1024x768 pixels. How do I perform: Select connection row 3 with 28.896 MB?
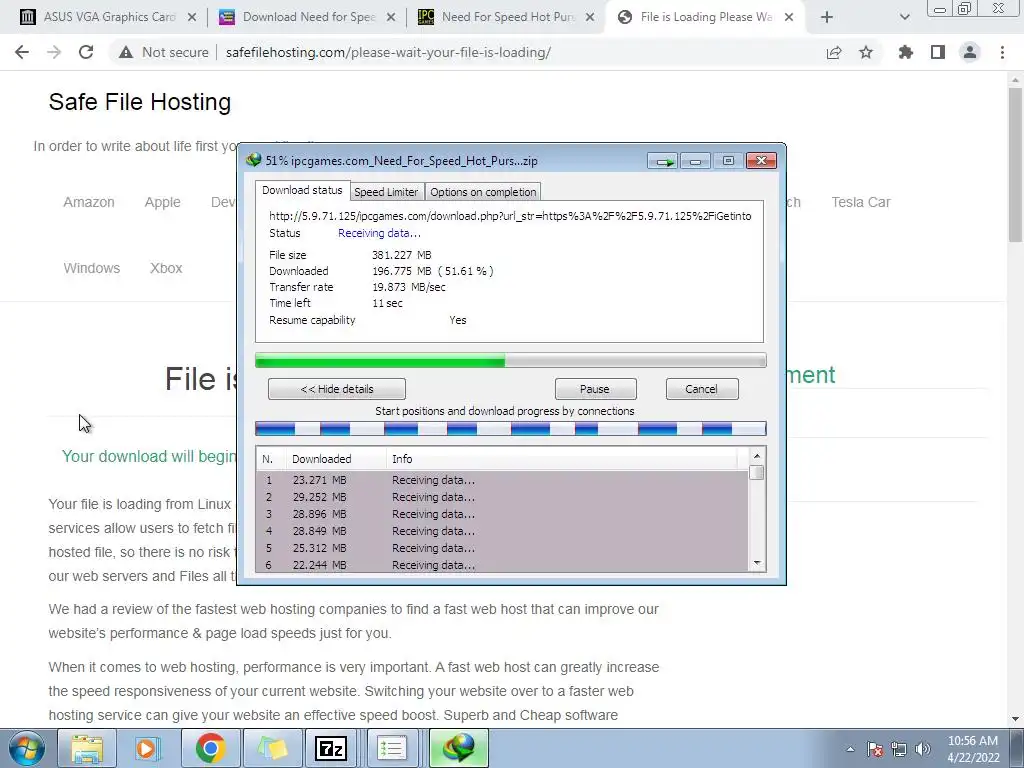(502, 514)
